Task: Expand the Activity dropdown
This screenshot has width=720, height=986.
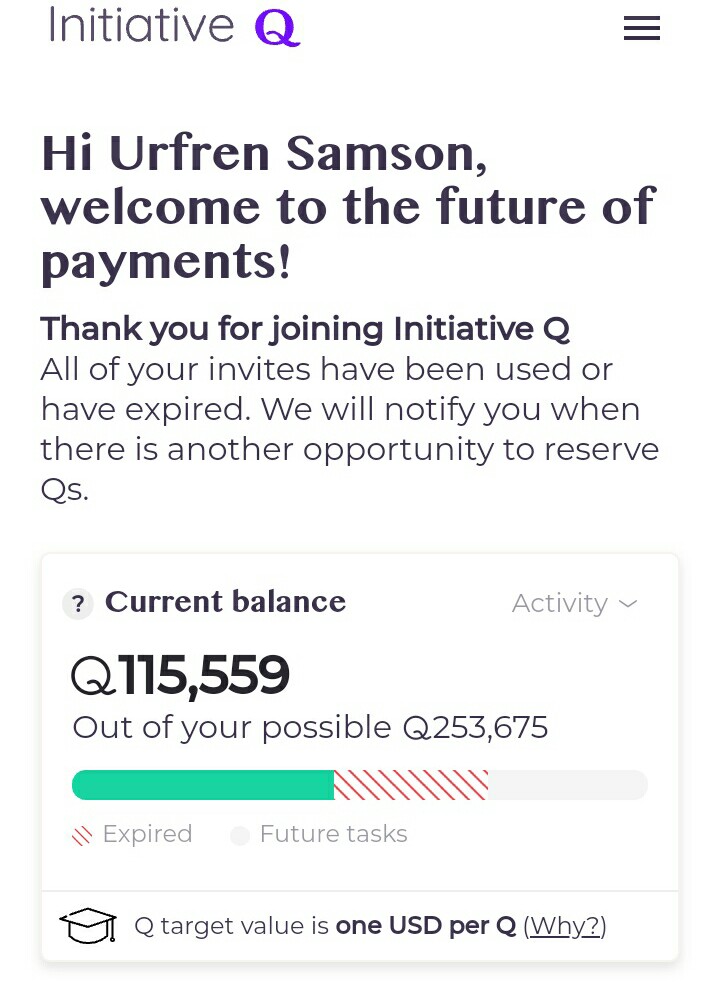Action: coord(575,604)
